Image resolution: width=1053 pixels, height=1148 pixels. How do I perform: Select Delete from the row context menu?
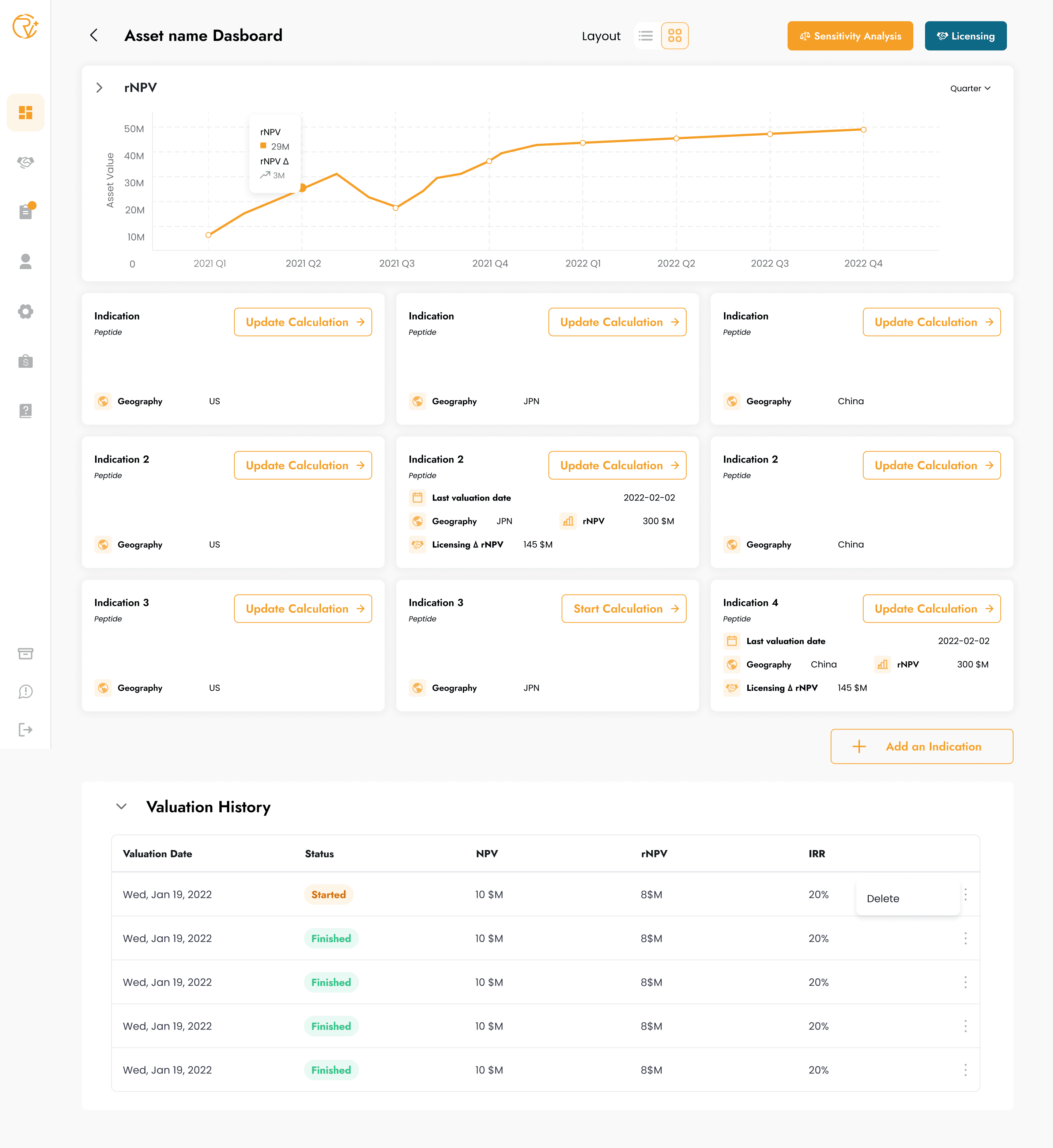[x=883, y=898]
